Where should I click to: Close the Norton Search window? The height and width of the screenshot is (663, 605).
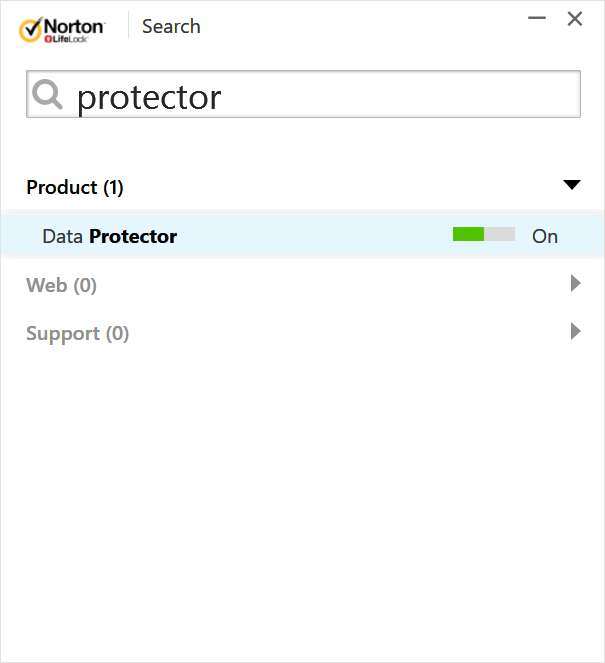pyautogui.click(x=575, y=19)
